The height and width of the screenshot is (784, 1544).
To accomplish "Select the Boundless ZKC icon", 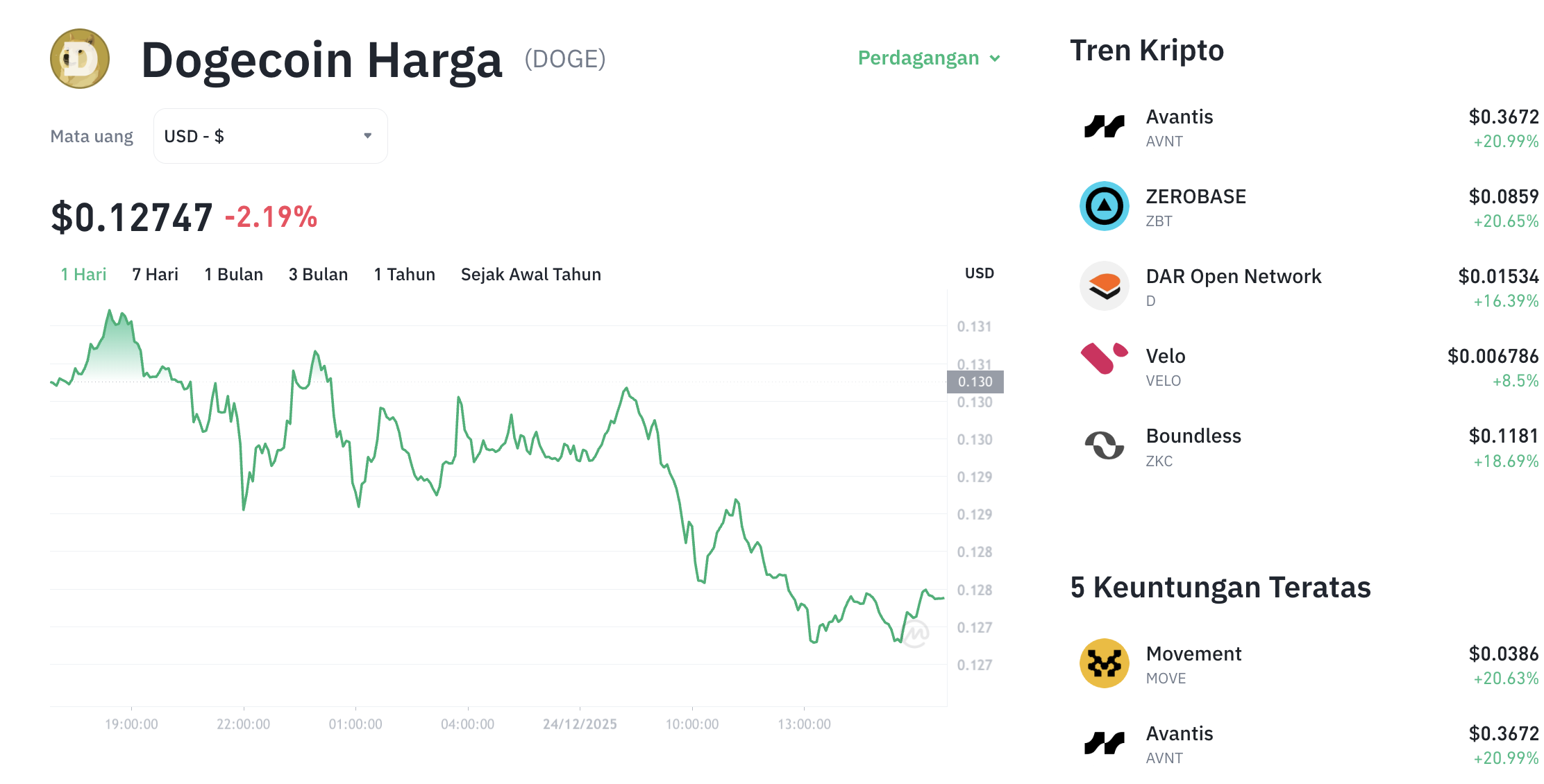I will tap(1104, 445).
